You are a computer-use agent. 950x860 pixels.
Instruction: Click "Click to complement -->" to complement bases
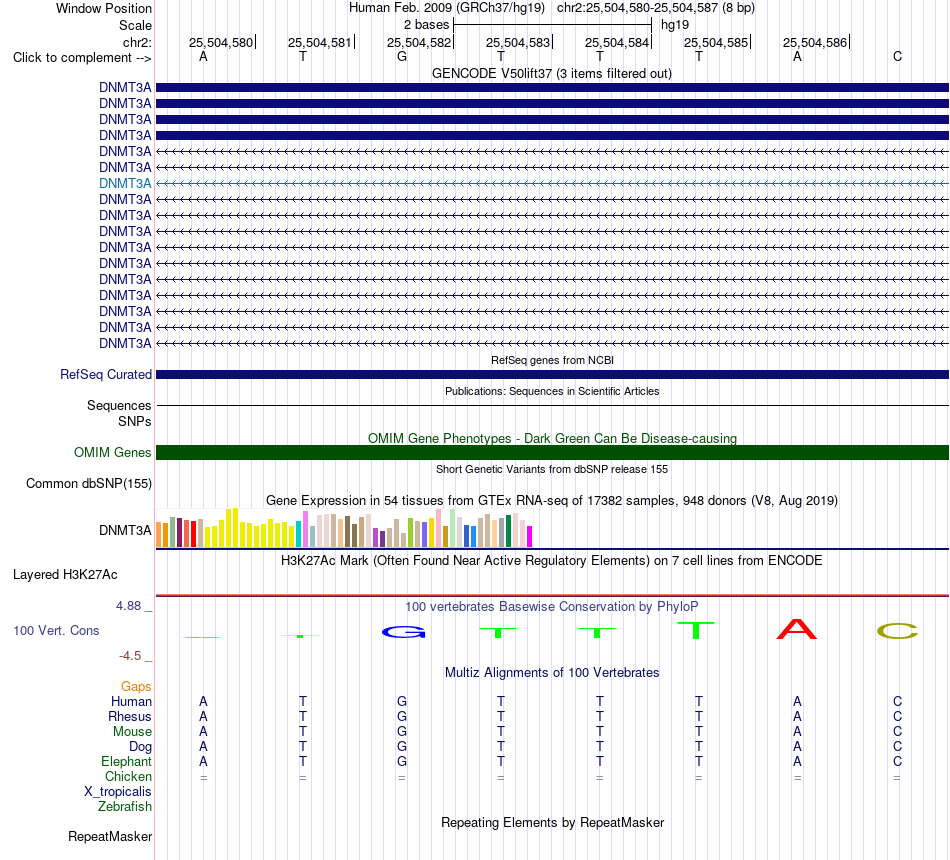point(82,58)
